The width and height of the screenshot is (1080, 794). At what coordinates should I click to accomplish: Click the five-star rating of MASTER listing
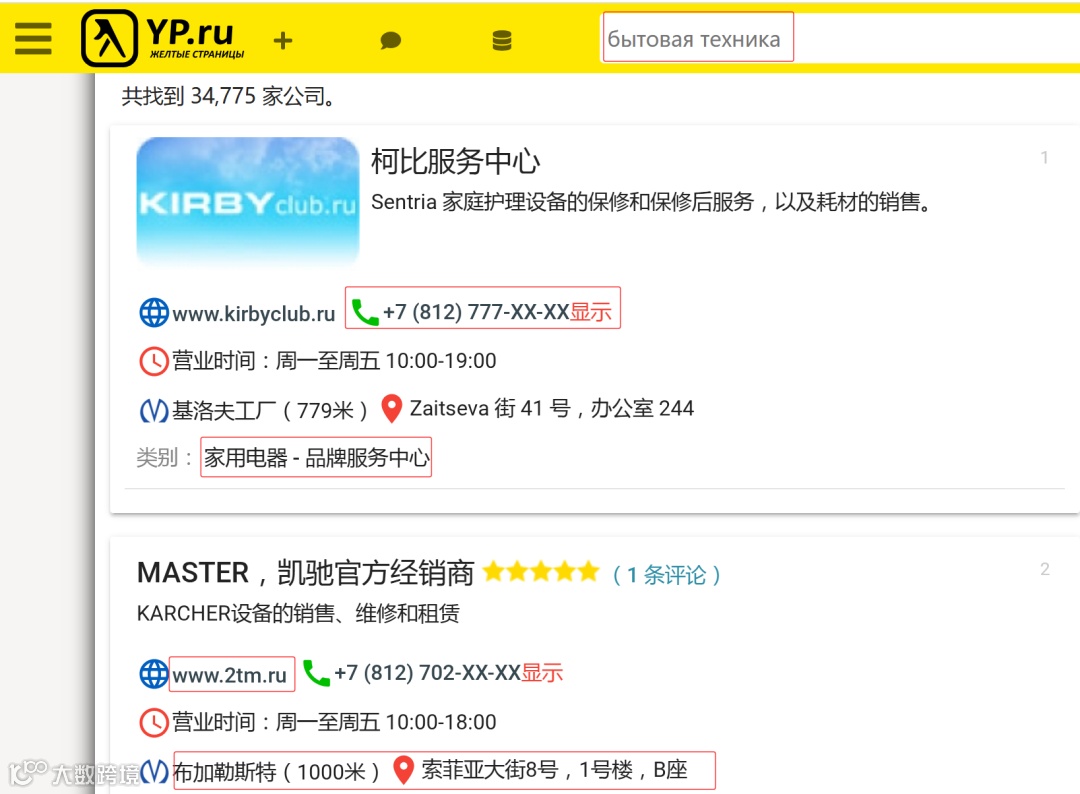(x=541, y=572)
